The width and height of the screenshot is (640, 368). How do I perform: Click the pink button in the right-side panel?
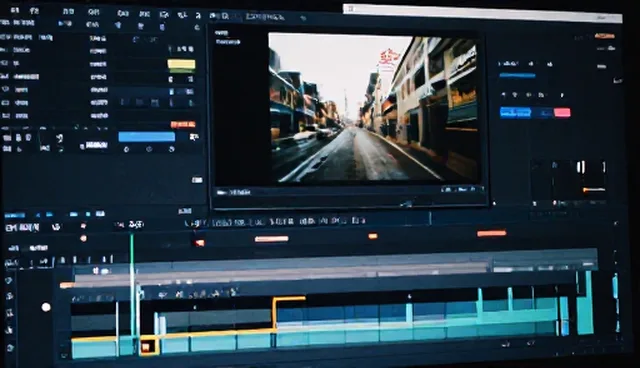coord(562,113)
